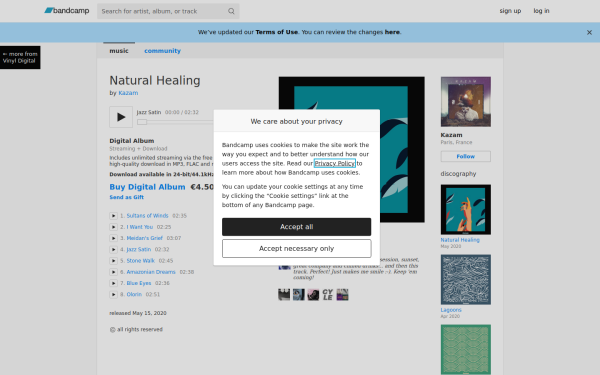Click the track progress slider handle
Screen dimensions: 600x375
pos(142,122)
